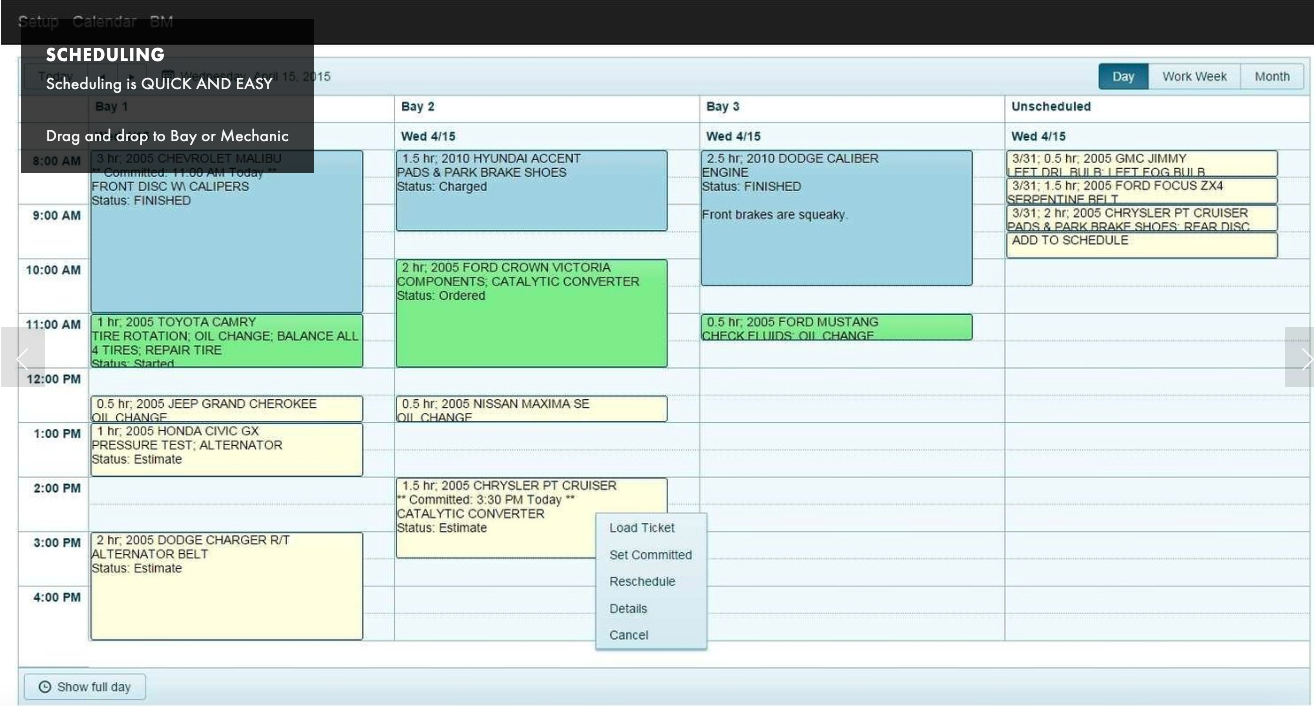Select unscheduled 2005 GMC Jimmy ticket

(x=1142, y=164)
